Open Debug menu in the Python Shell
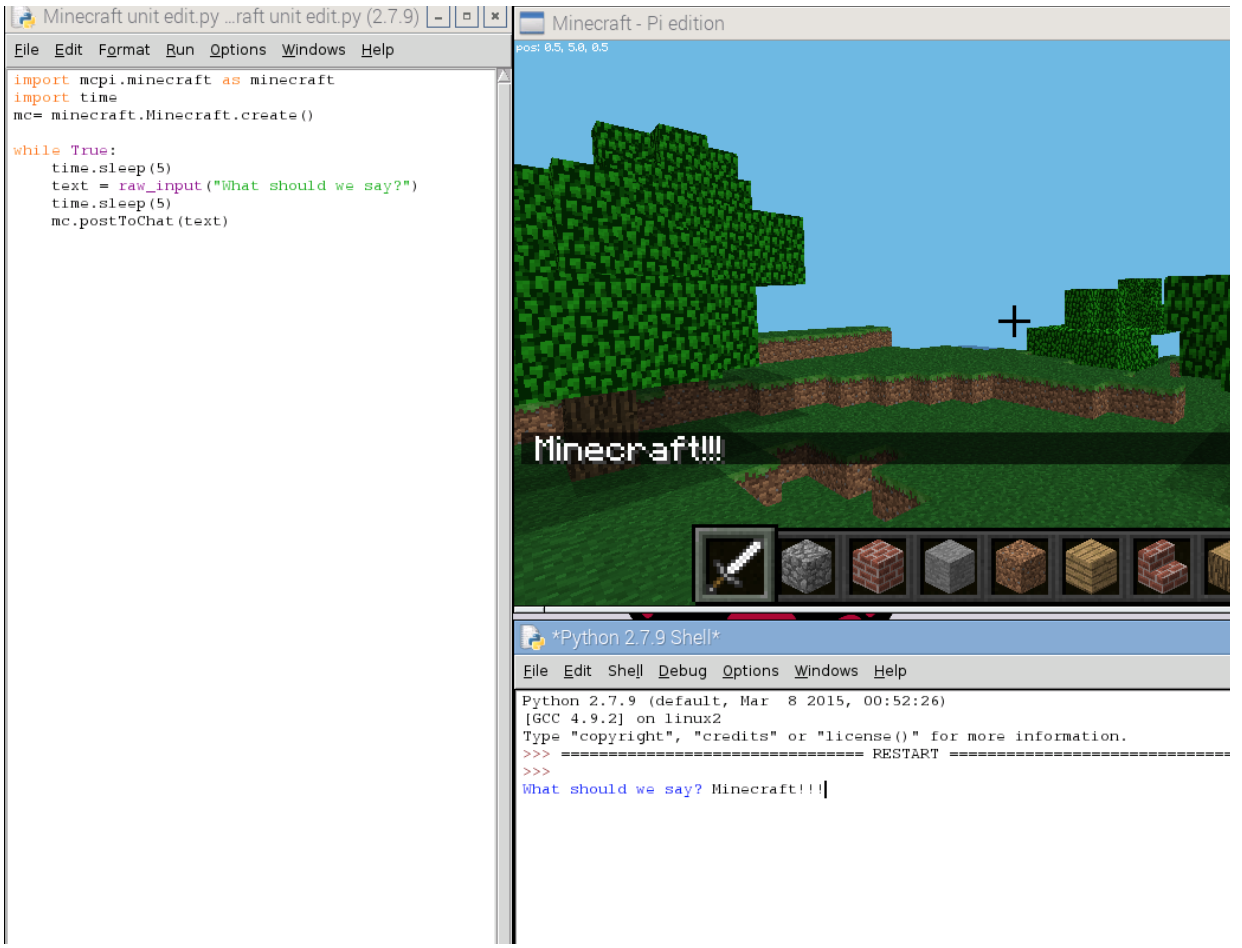The image size is (1242, 948). point(683,671)
